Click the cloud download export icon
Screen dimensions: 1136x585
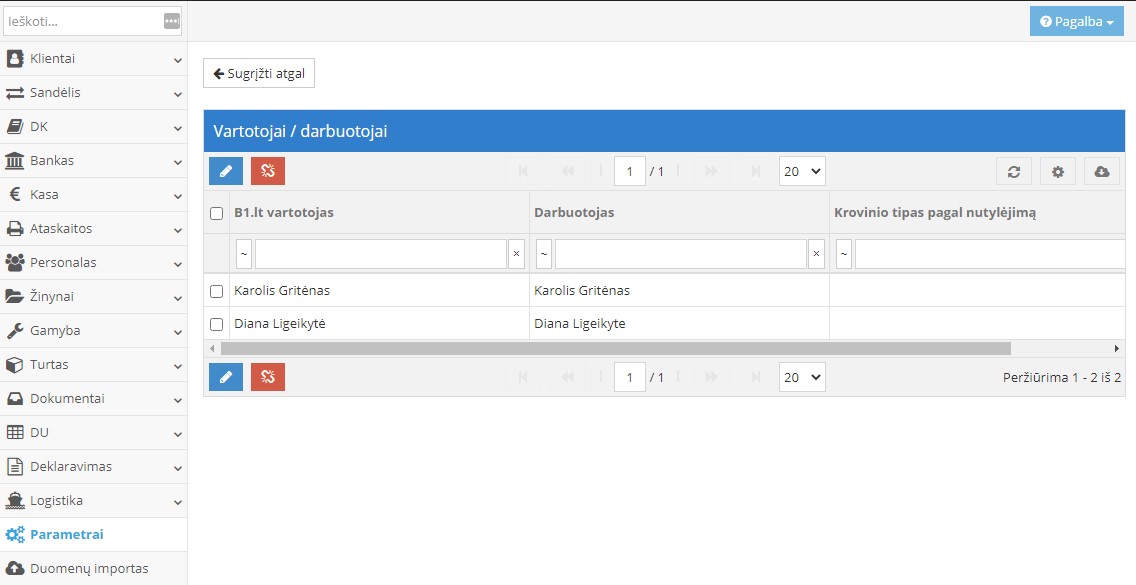coord(1101,171)
